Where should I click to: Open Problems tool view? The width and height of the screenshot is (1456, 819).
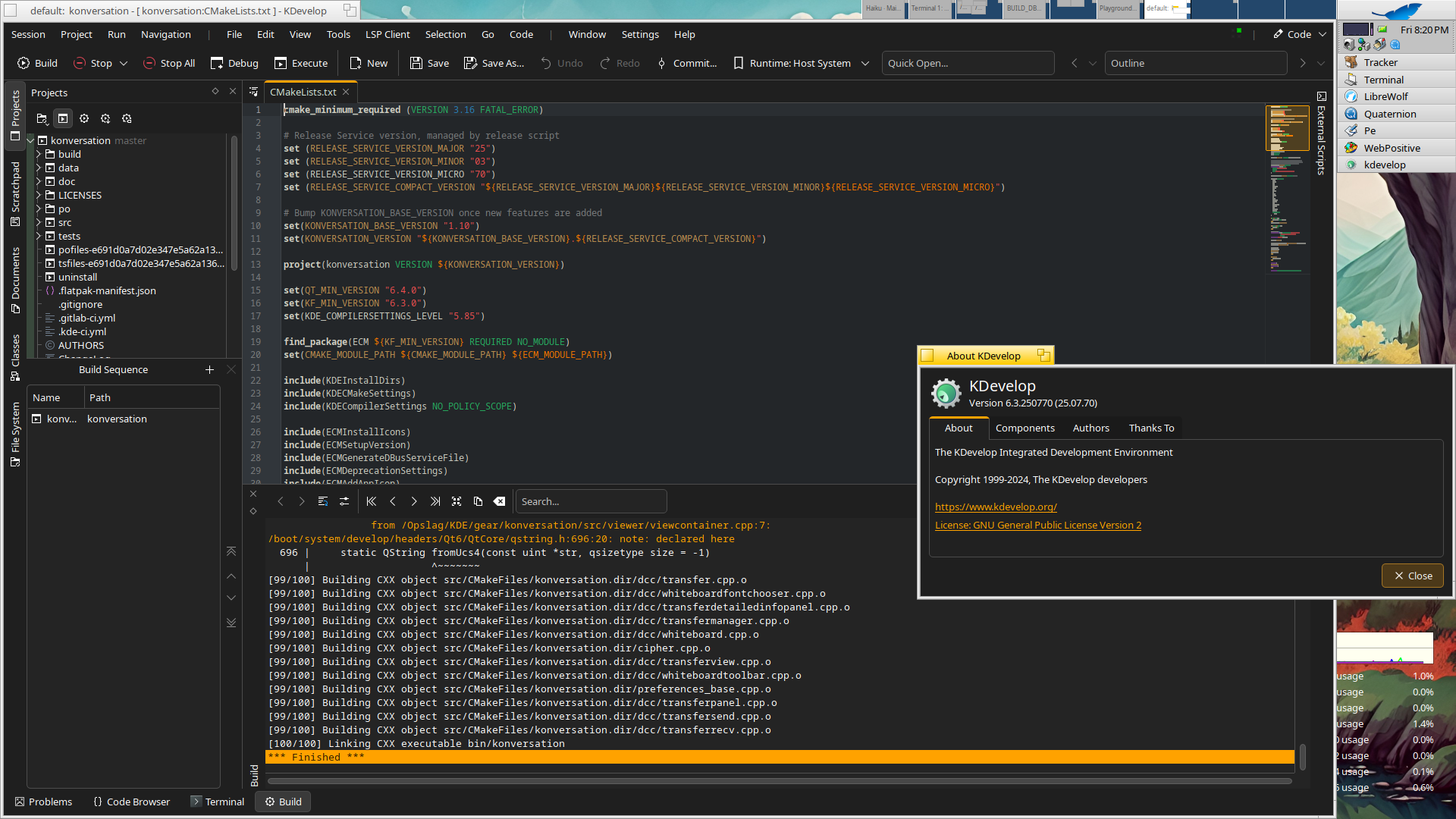pos(43,802)
